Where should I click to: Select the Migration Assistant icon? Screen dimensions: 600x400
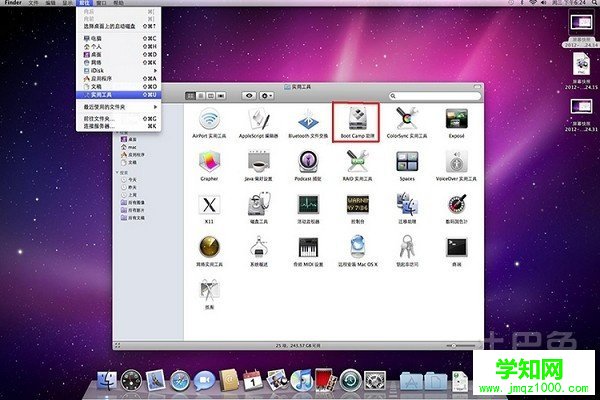point(407,205)
